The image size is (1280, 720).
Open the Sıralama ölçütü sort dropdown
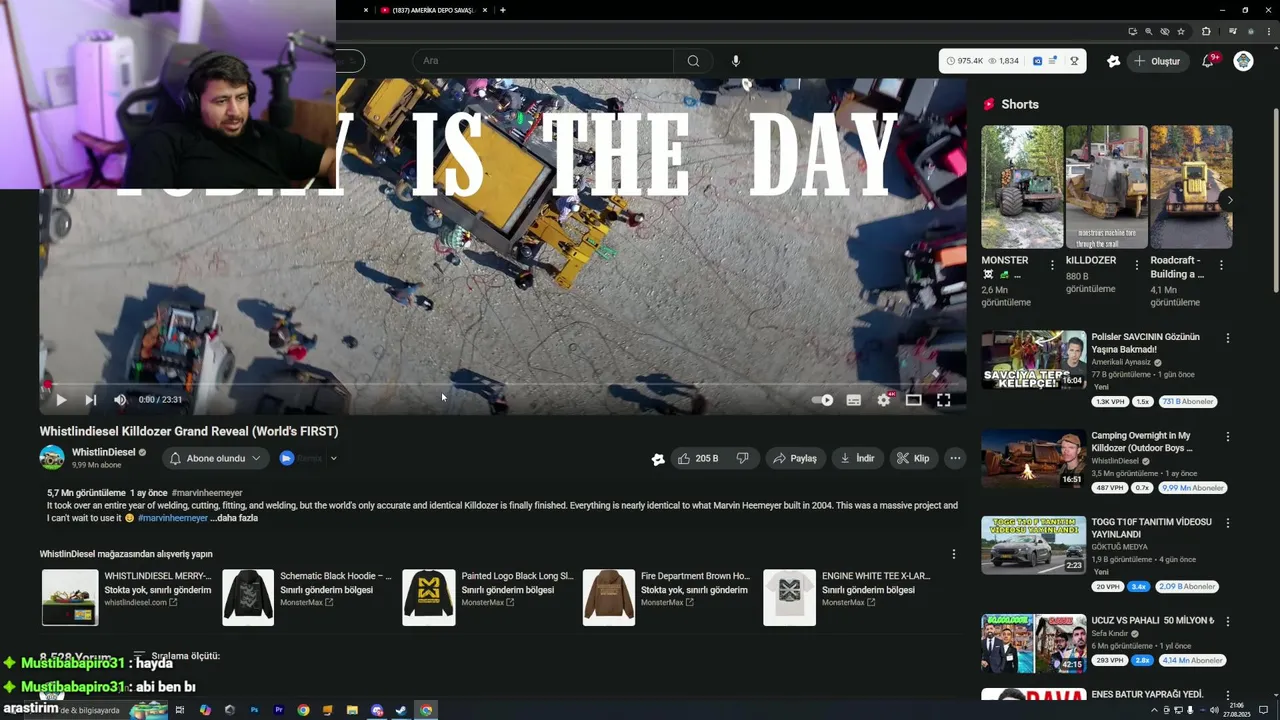pos(176,656)
